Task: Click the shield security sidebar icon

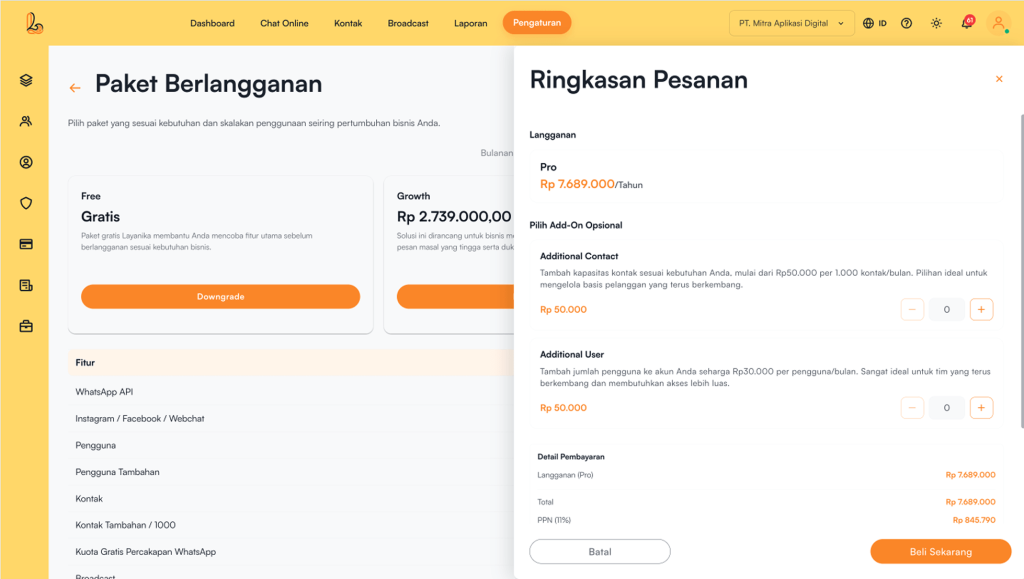Action: tap(26, 203)
